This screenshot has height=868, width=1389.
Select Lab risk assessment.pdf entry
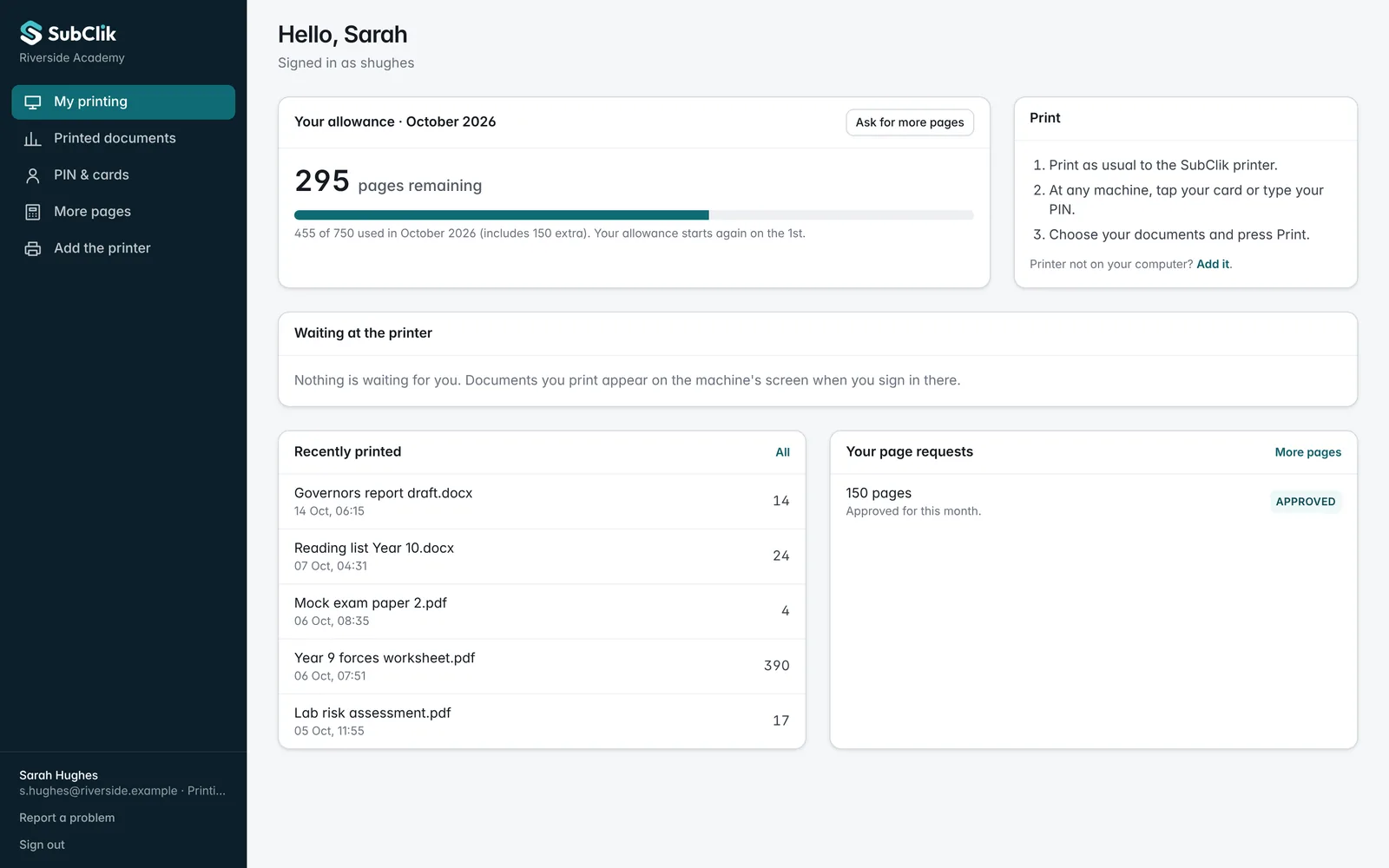coord(542,721)
